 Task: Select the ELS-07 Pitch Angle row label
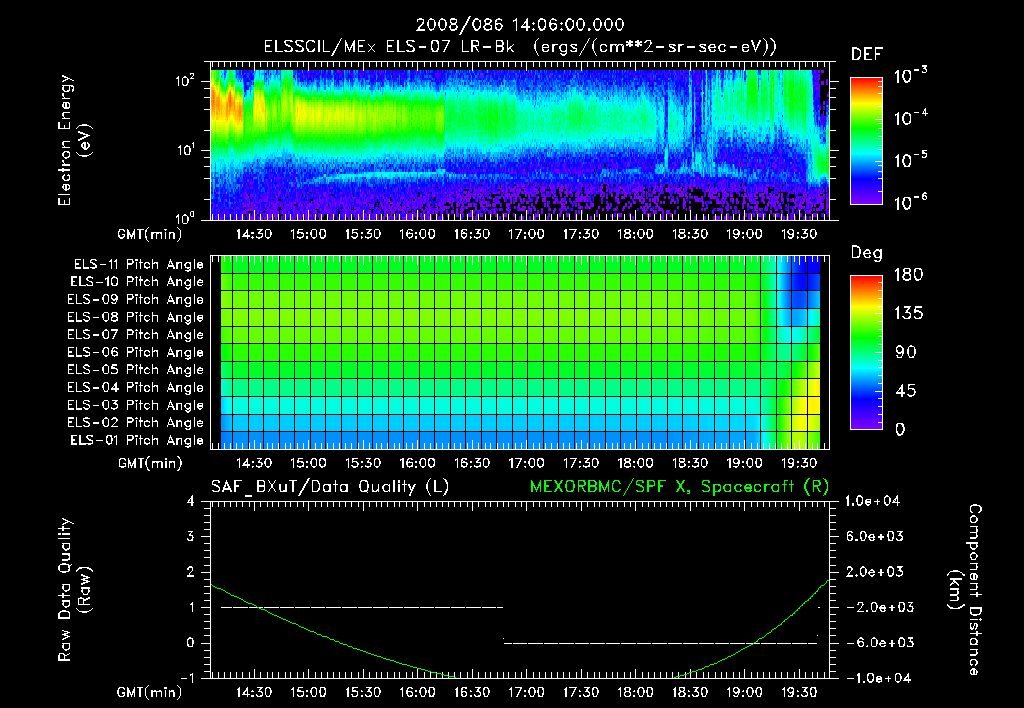pos(136,335)
